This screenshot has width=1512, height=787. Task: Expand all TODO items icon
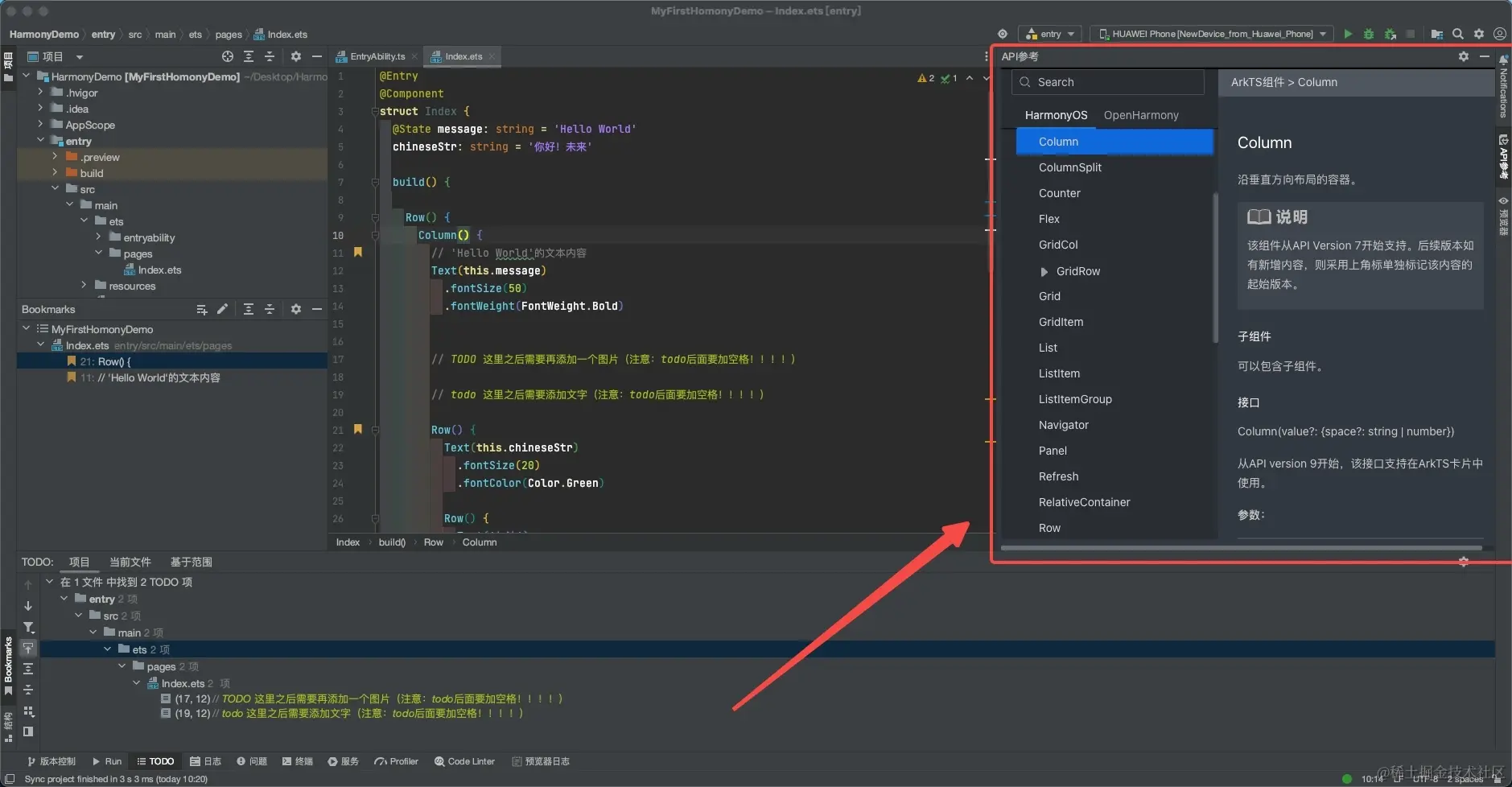tap(28, 669)
